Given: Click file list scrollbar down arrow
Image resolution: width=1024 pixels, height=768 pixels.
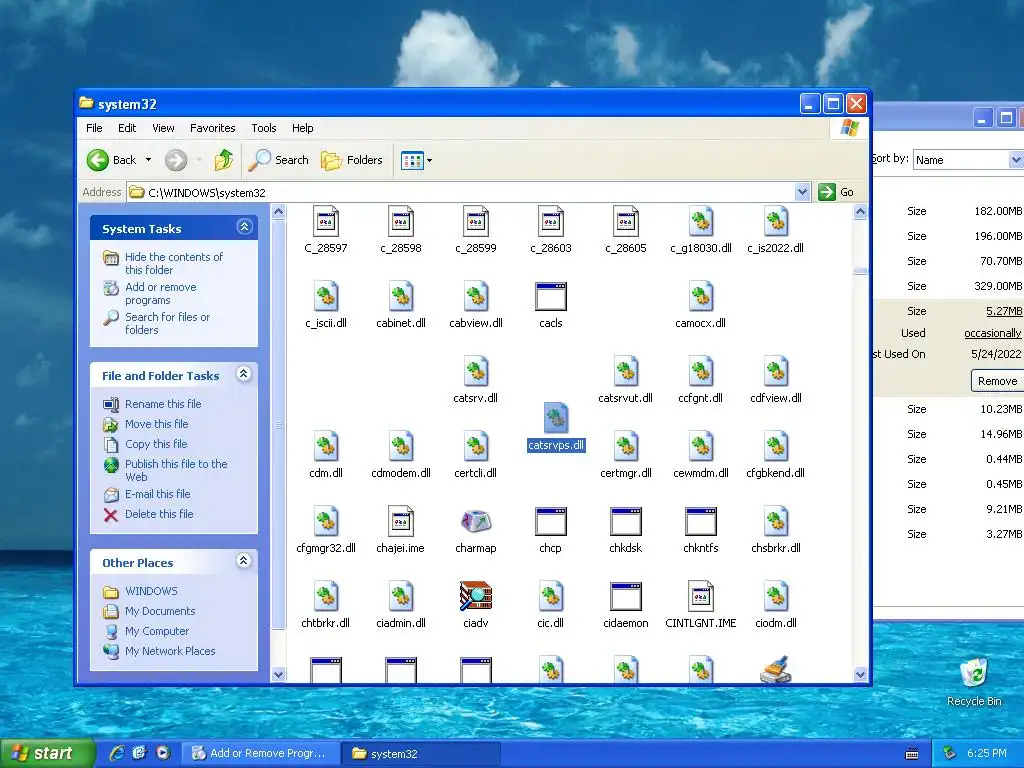Looking at the screenshot, I should 860,675.
